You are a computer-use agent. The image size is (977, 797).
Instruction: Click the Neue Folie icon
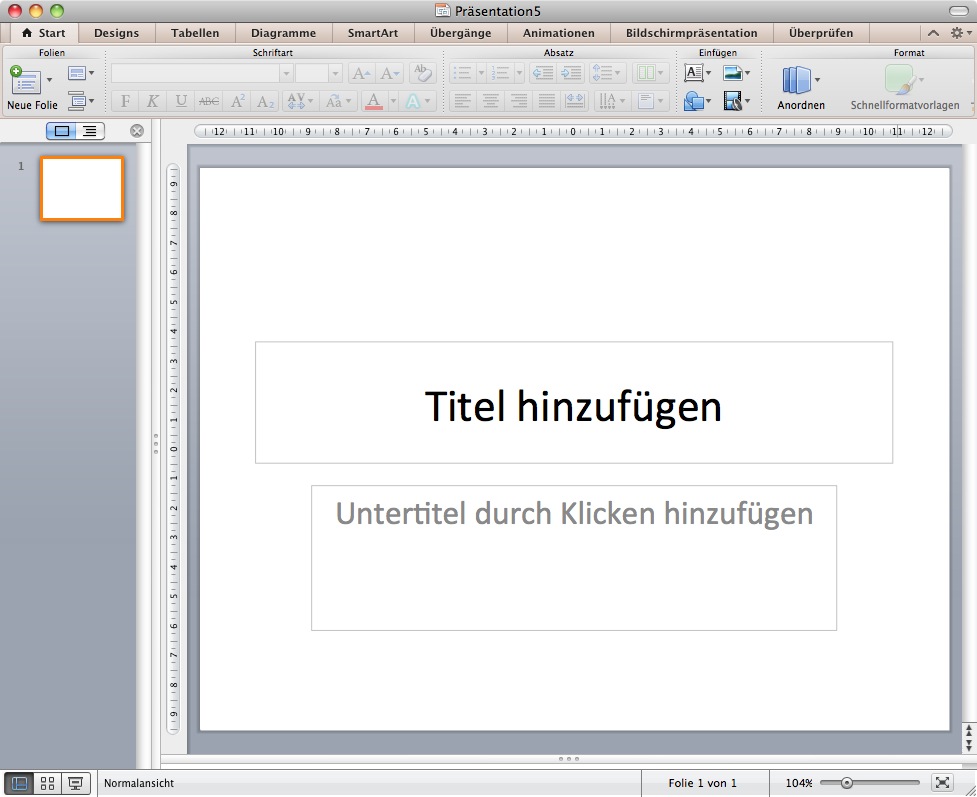tap(24, 81)
